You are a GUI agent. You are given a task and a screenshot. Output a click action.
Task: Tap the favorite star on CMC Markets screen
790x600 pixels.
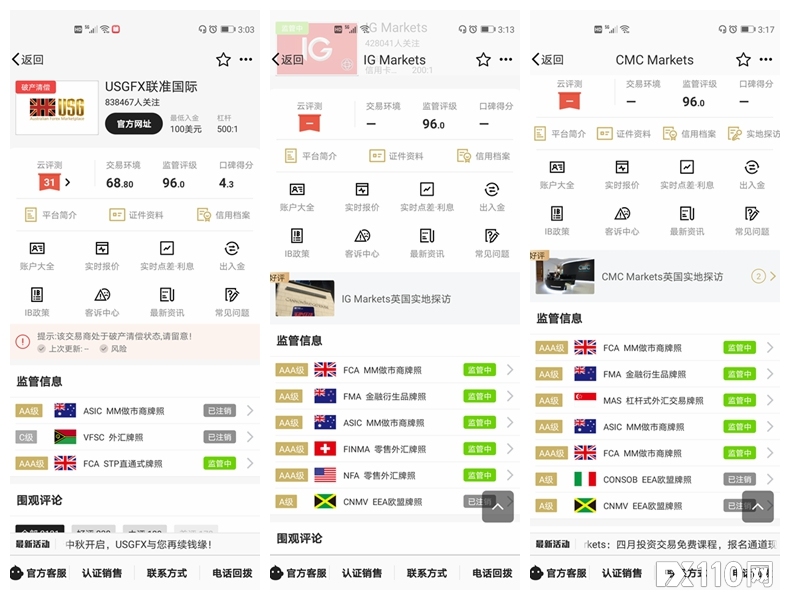pos(743,60)
